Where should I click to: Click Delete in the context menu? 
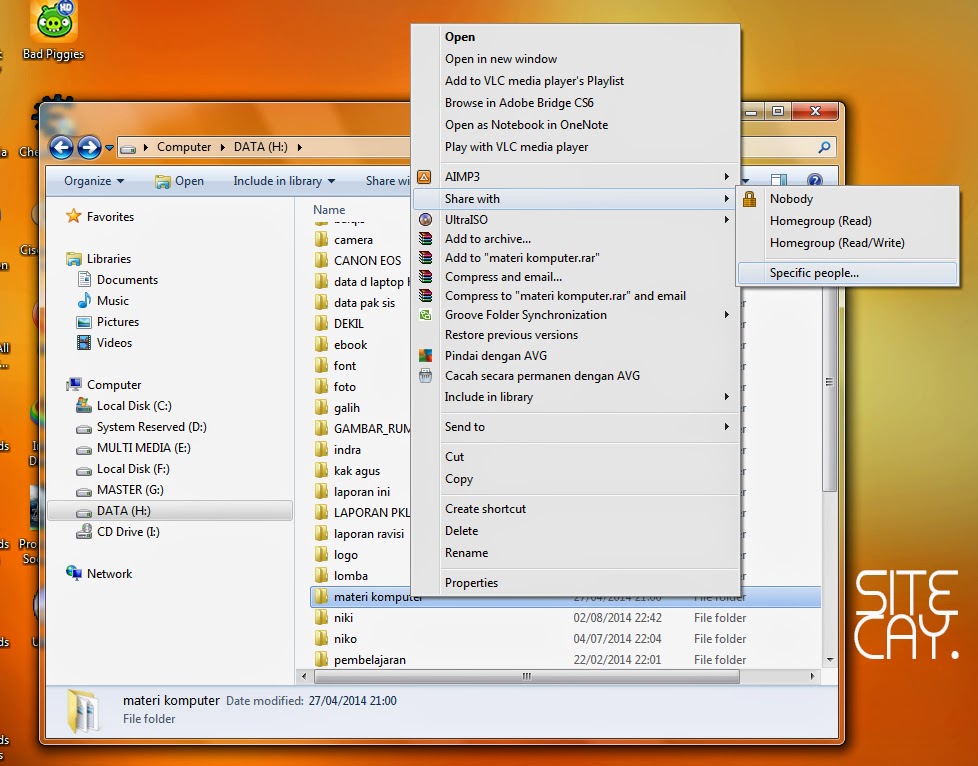575,531
